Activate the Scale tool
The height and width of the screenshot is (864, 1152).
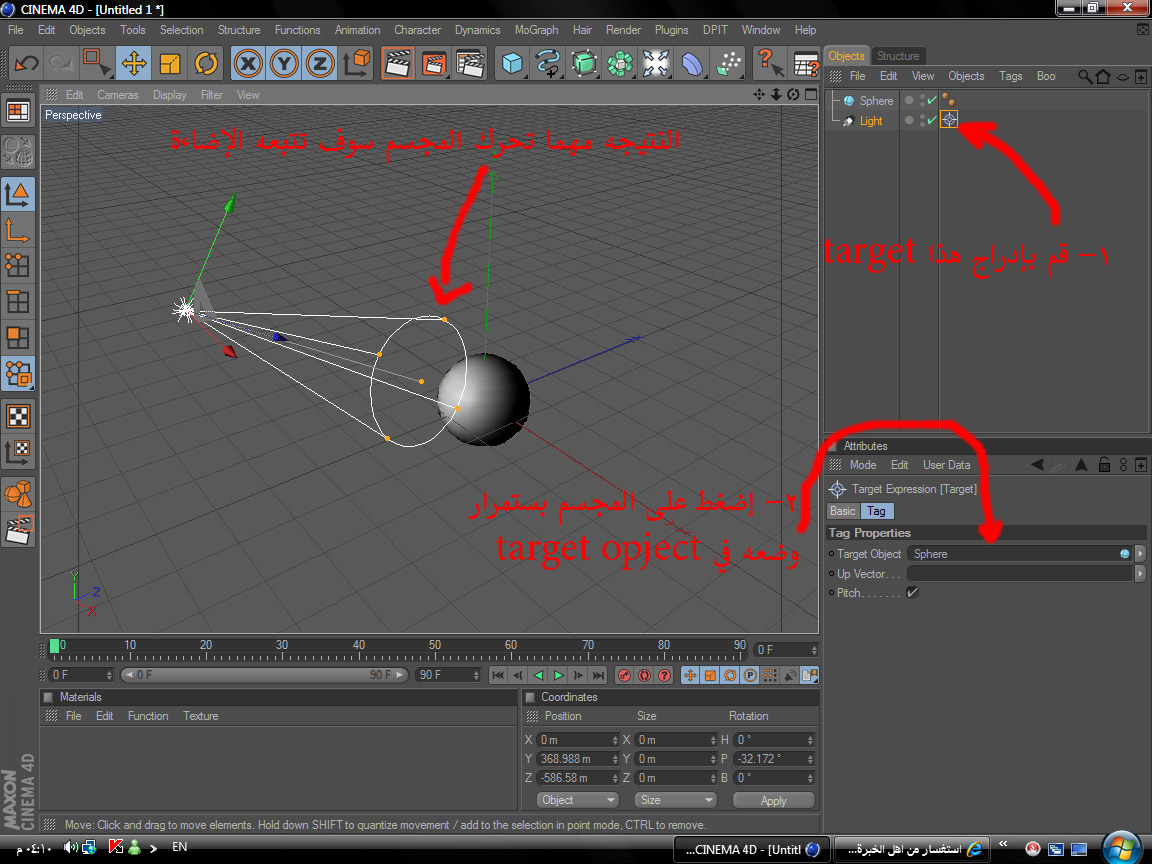pos(170,63)
